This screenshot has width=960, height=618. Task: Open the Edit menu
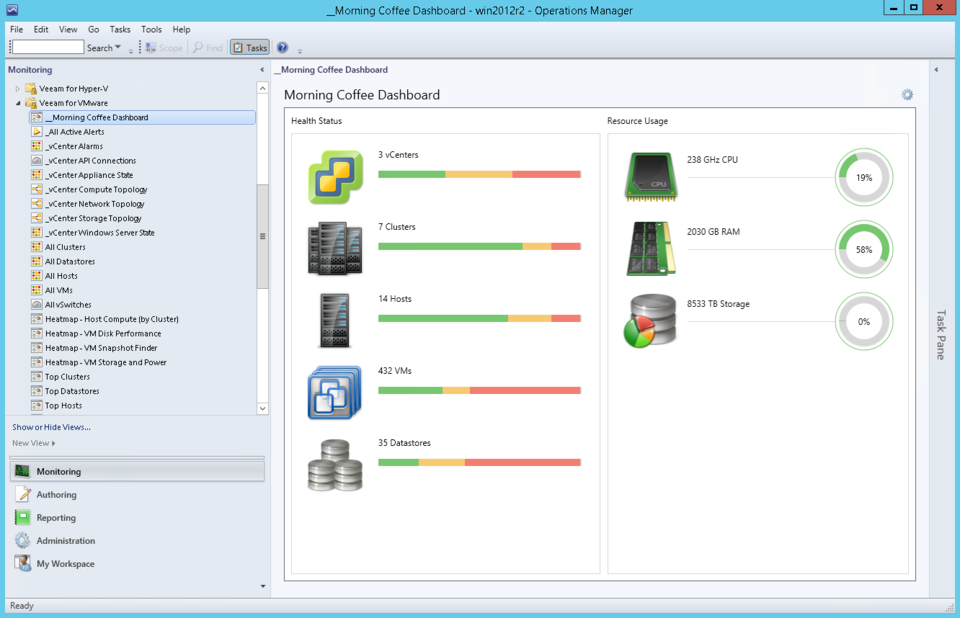tap(41, 29)
